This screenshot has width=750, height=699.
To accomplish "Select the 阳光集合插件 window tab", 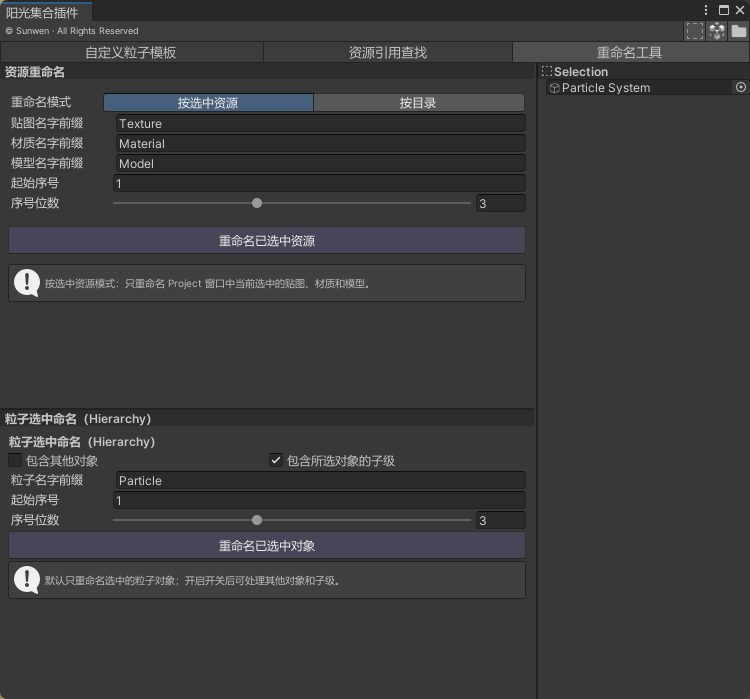I will (46, 12).
